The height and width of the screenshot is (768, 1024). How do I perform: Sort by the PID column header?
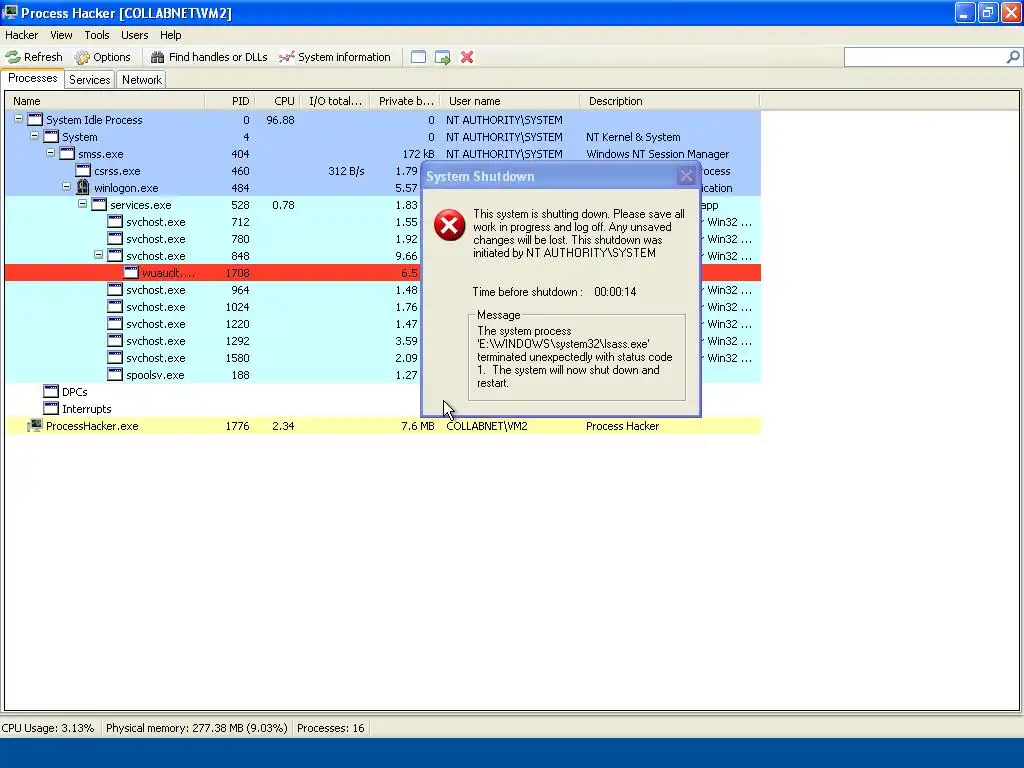tap(229, 101)
